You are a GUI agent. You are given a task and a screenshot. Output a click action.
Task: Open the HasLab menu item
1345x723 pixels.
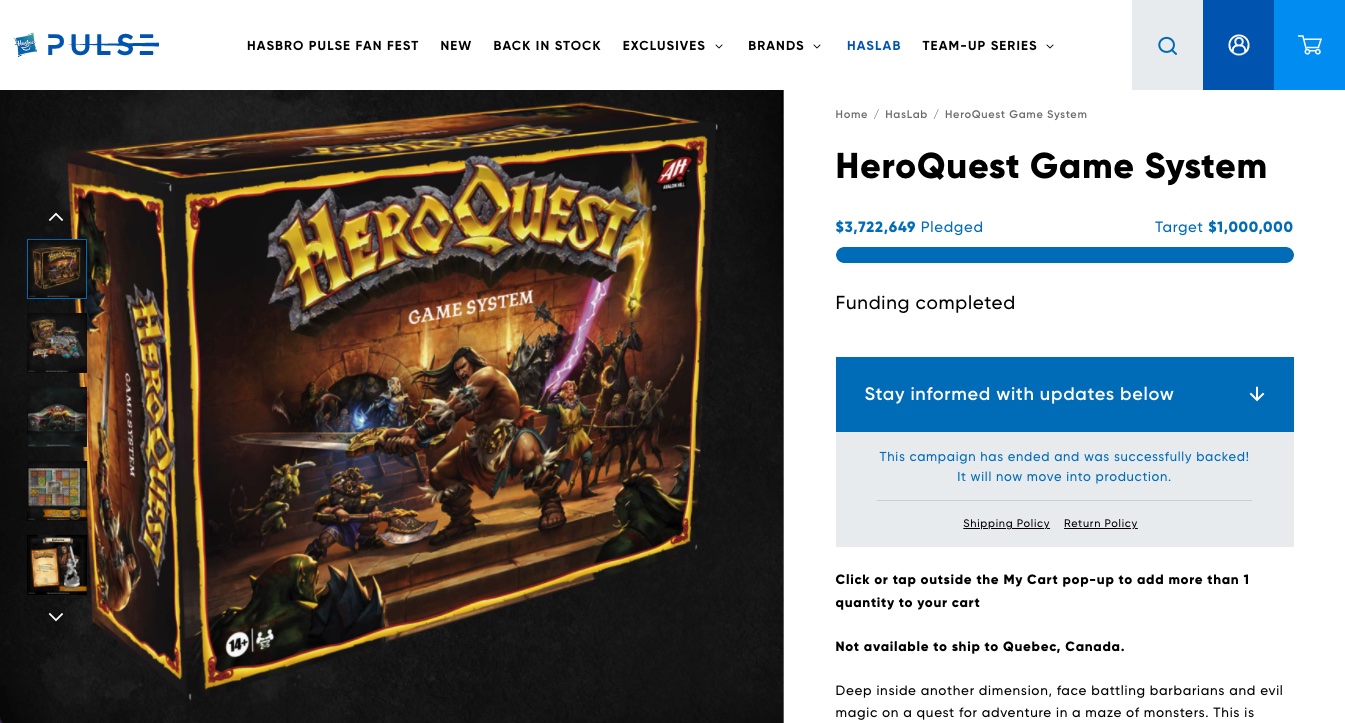pyautogui.click(x=874, y=46)
